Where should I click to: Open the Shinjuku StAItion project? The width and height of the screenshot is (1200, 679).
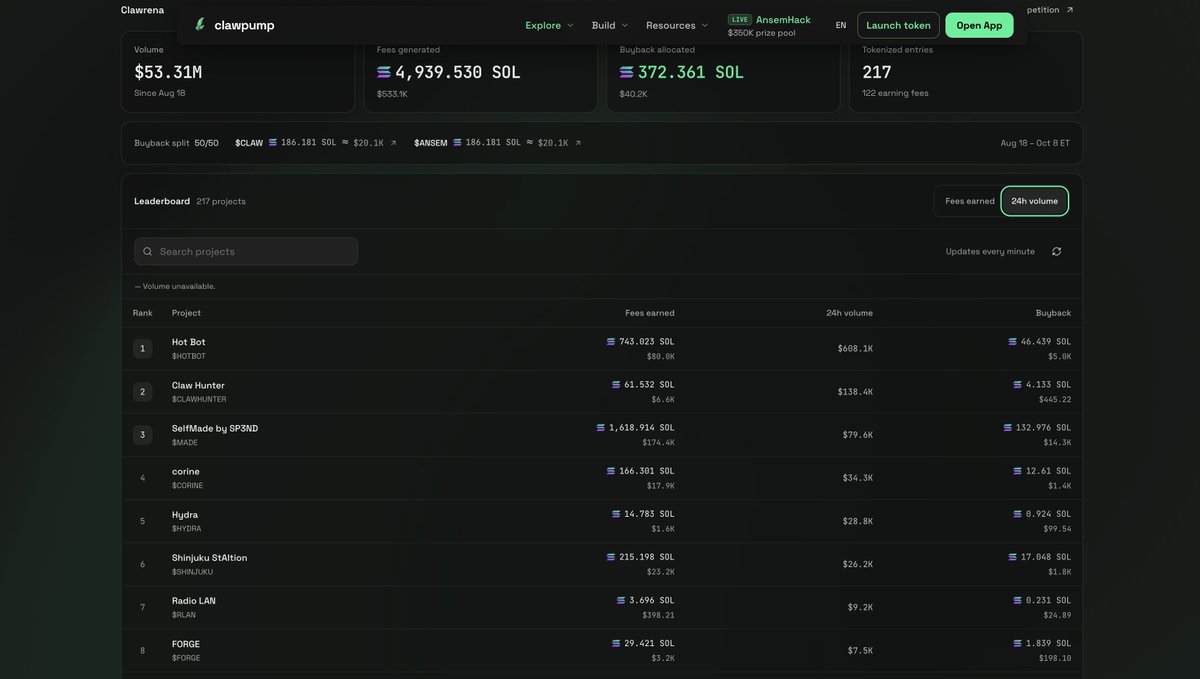tap(602, 564)
